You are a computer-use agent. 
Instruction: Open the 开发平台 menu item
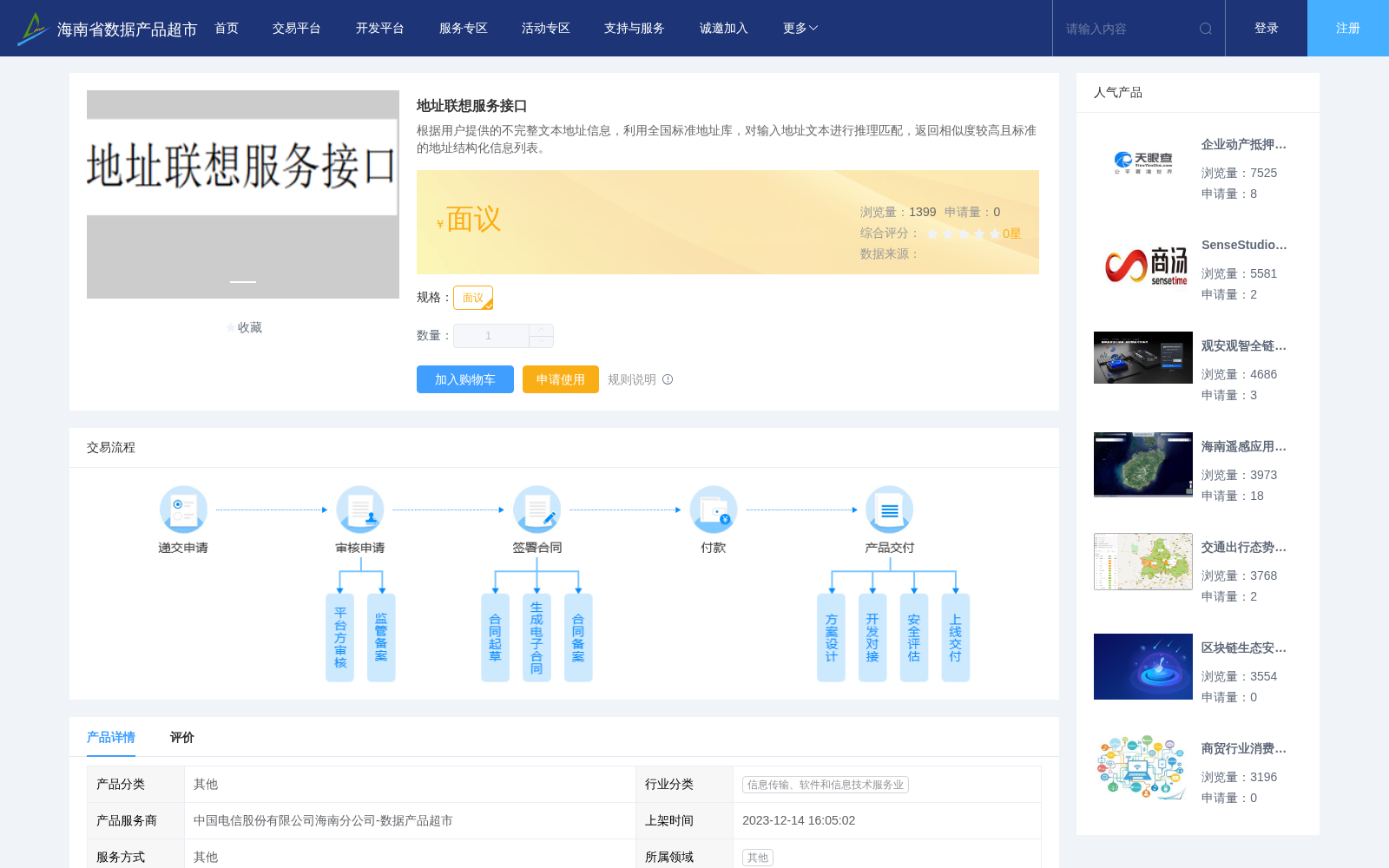click(x=380, y=29)
